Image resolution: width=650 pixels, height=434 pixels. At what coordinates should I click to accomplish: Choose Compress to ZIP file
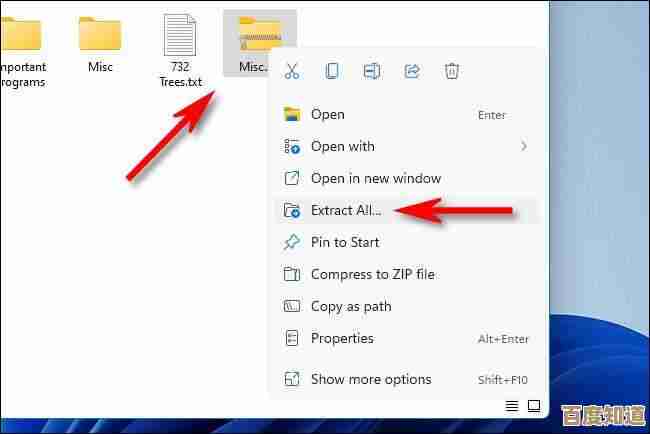click(372, 274)
